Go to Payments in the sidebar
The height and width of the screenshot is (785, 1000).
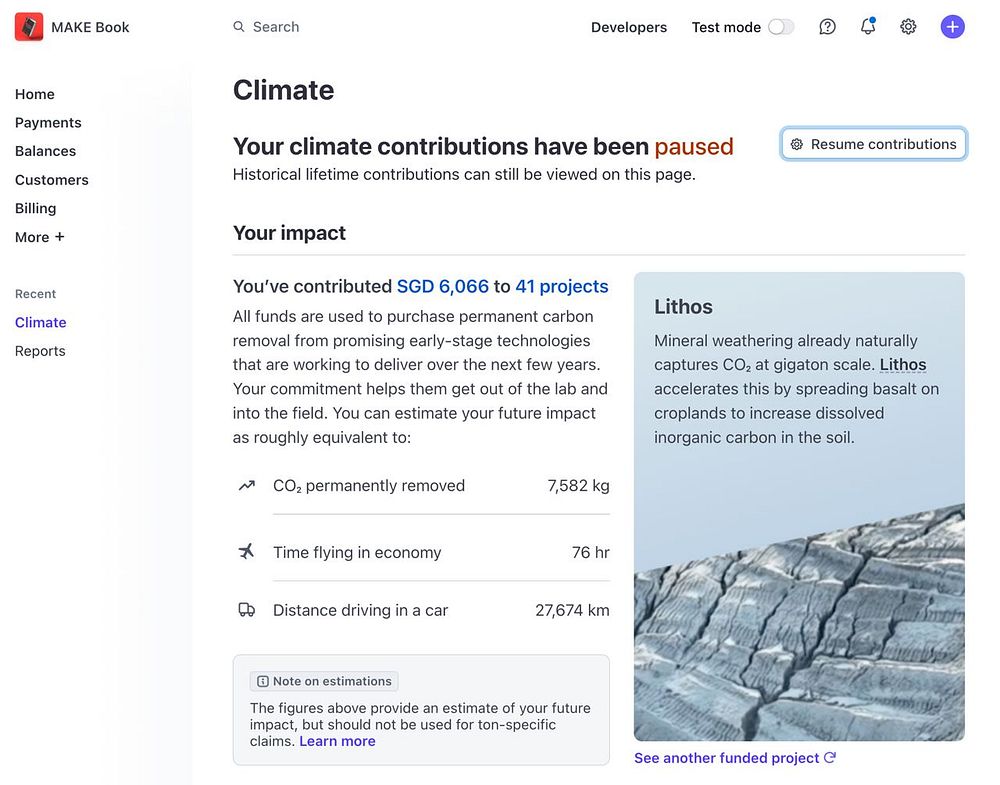(48, 122)
